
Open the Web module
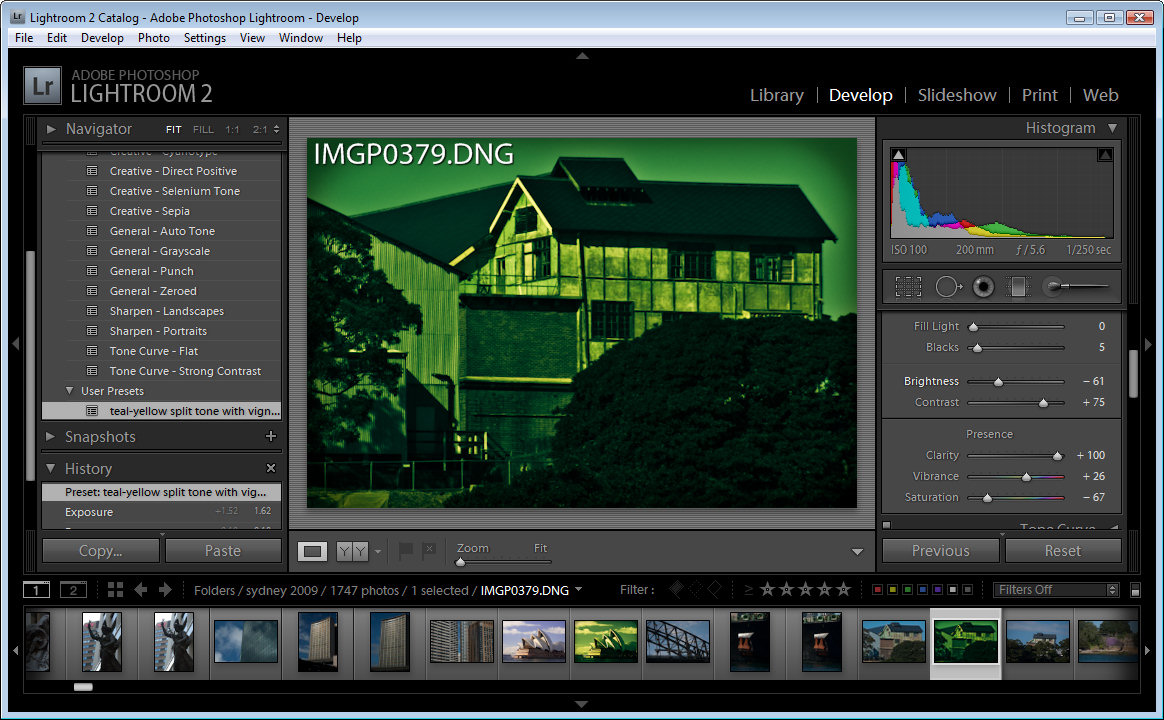[x=1100, y=95]
